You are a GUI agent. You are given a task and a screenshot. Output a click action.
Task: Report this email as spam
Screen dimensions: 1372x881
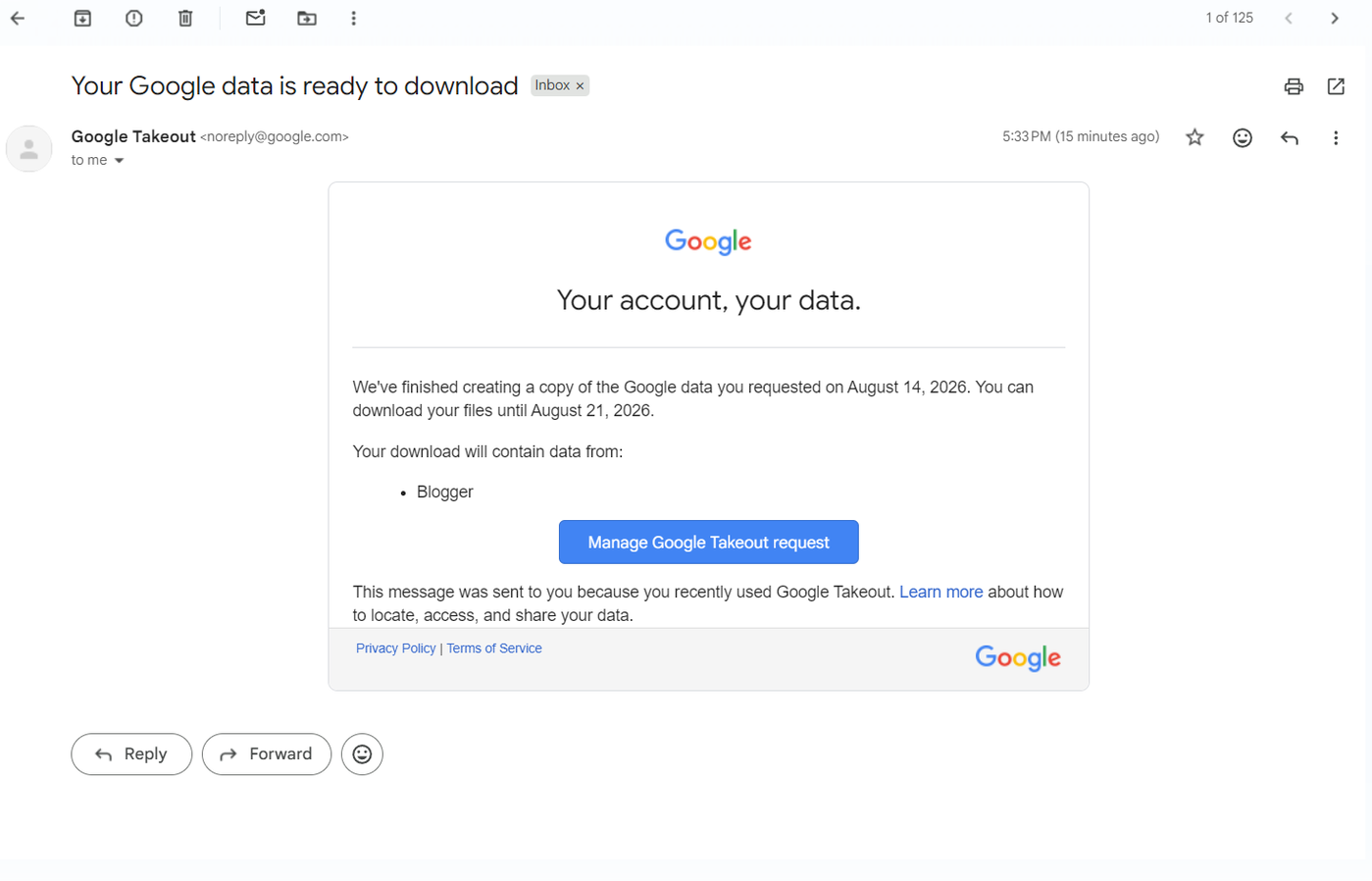[x=134, y=18]
